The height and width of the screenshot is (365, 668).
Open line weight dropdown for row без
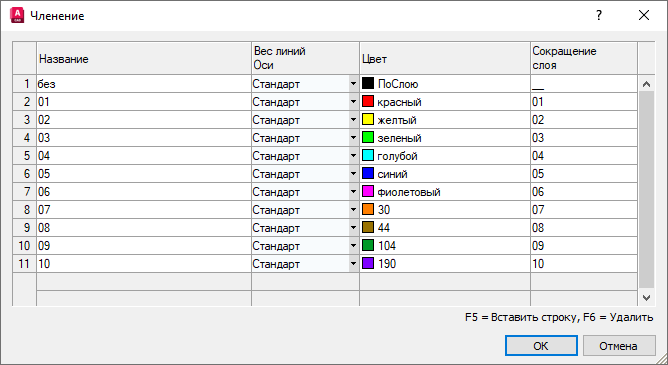click(x=353, y=84)
